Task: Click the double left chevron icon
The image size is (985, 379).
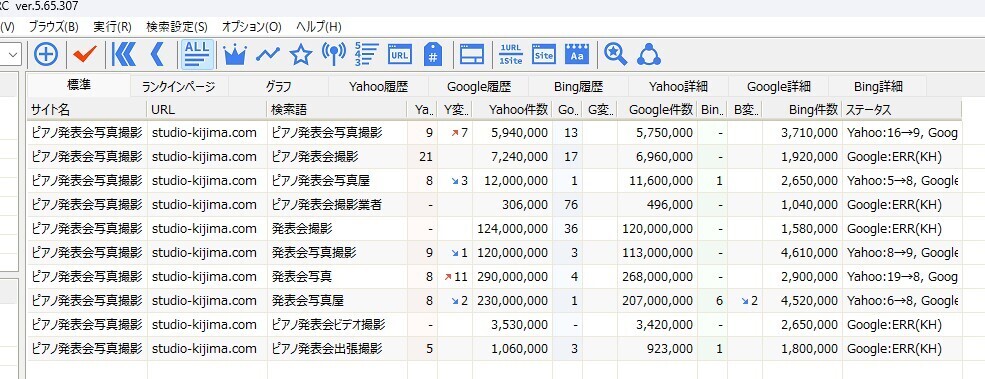Action: (124, 55)
